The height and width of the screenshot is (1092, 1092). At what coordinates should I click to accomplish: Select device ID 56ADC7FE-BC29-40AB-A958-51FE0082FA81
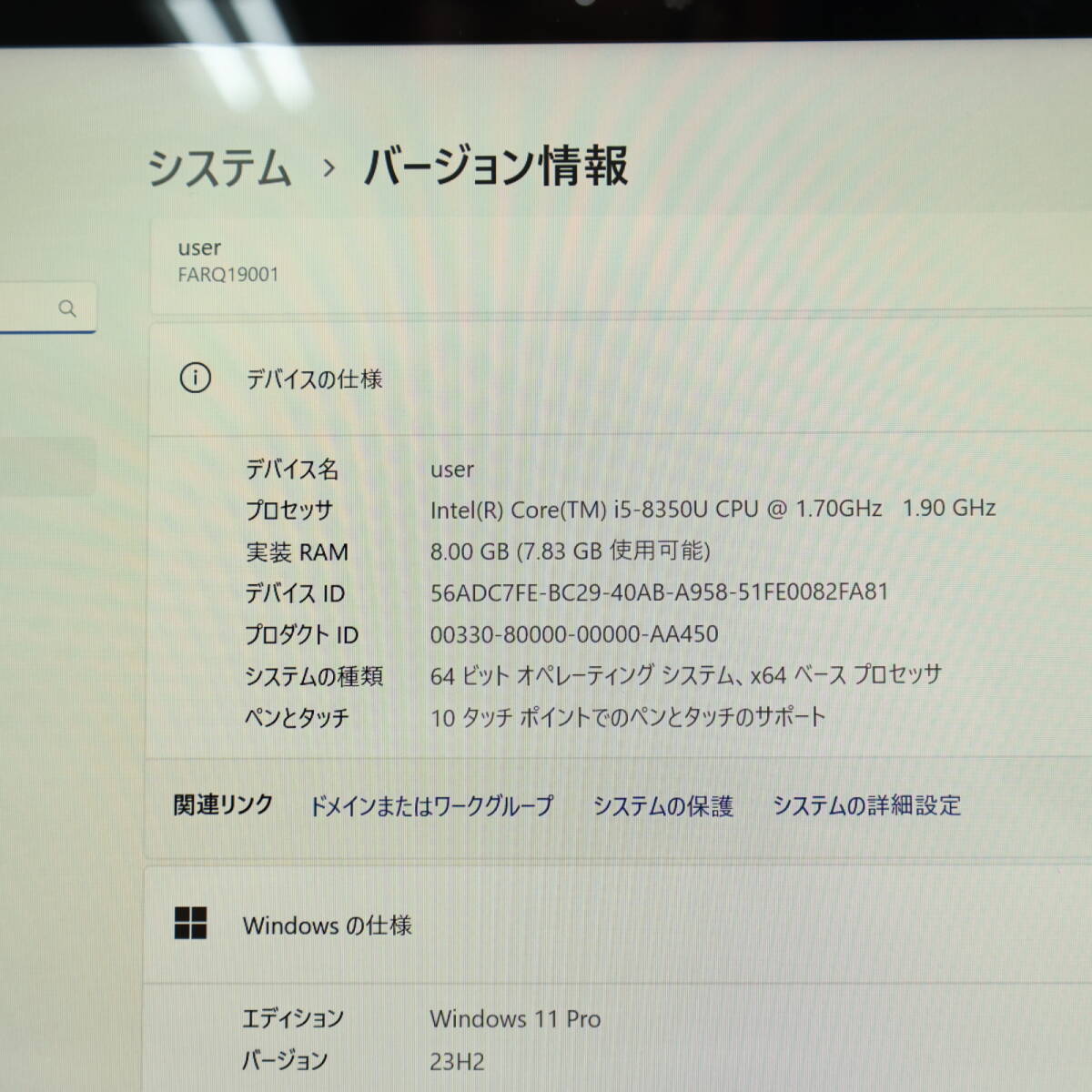coord(659,592)
